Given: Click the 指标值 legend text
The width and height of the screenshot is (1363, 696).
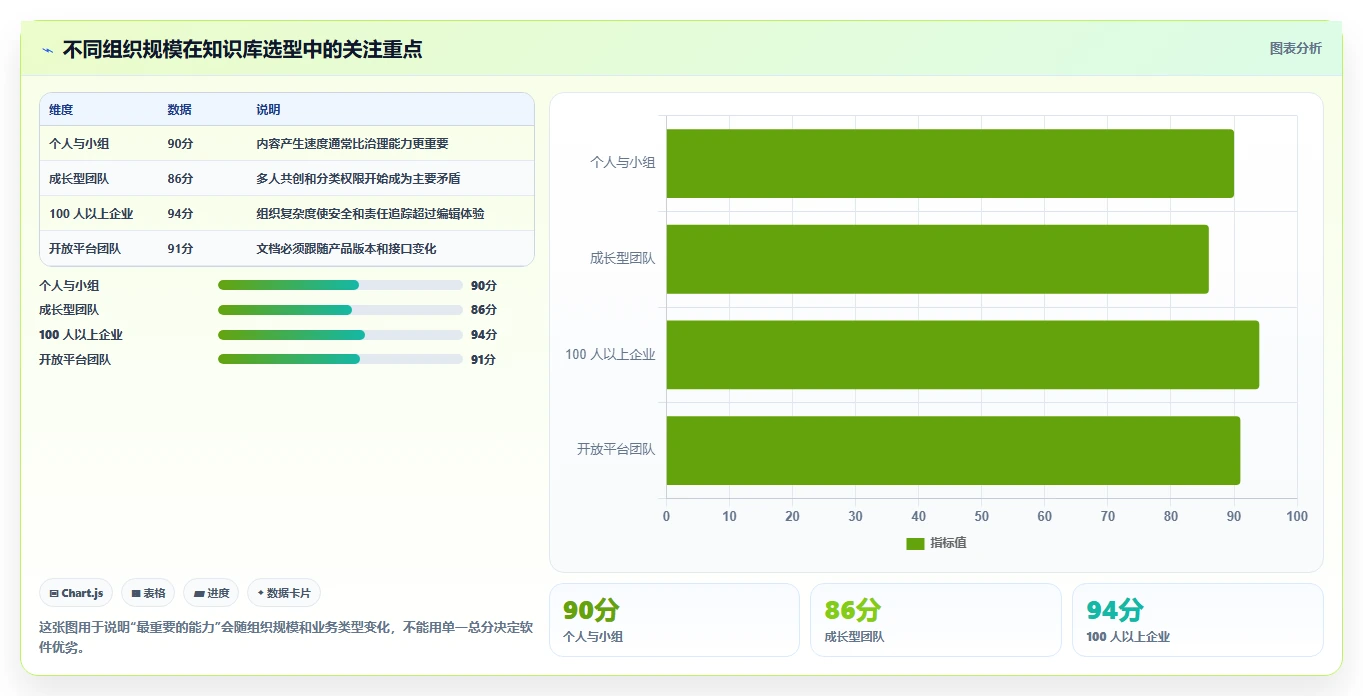Looking at the screenshot, I should click(x=949, y=543).
